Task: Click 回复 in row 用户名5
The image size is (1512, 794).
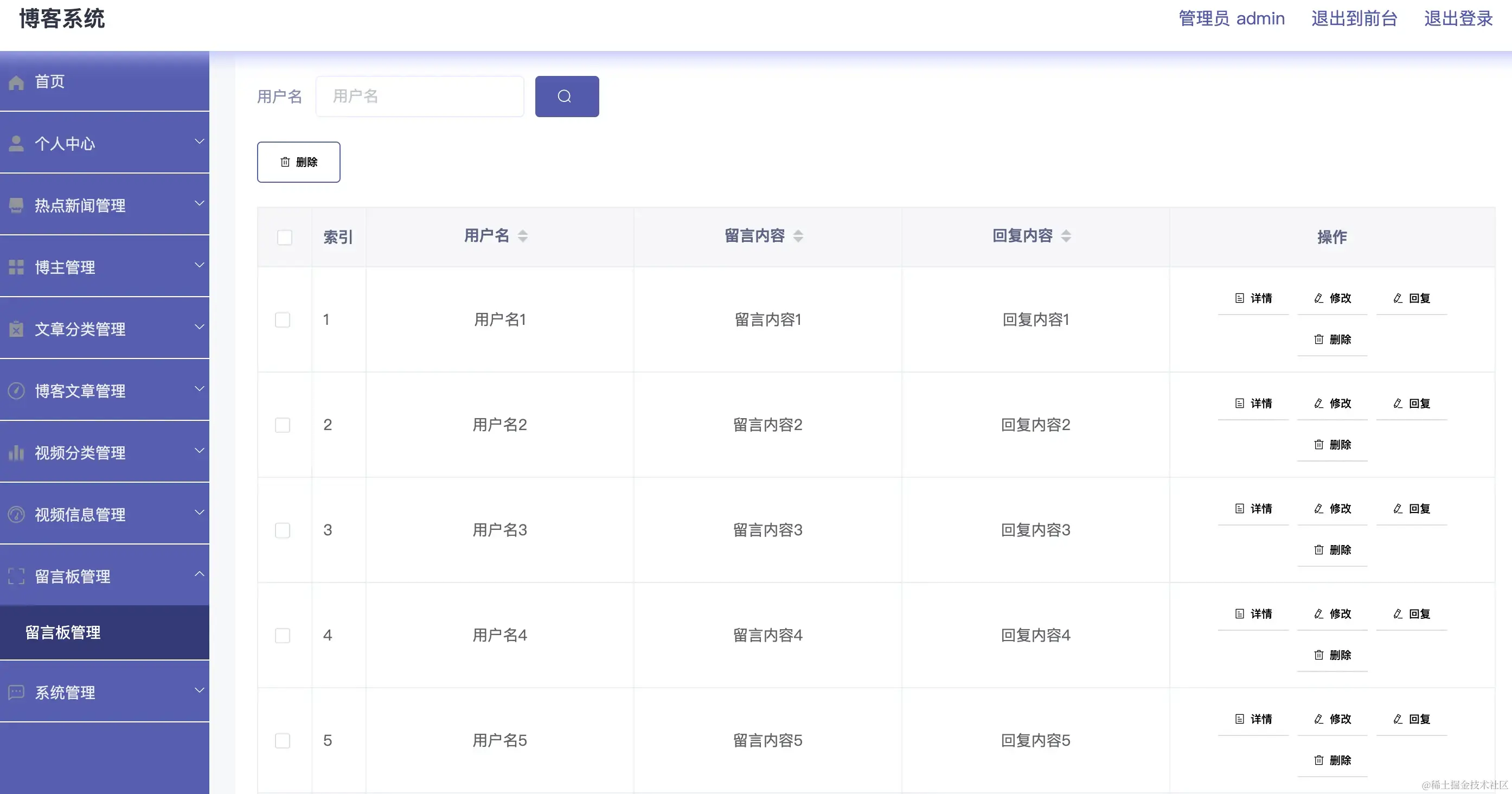Action: pos(1412,719)
